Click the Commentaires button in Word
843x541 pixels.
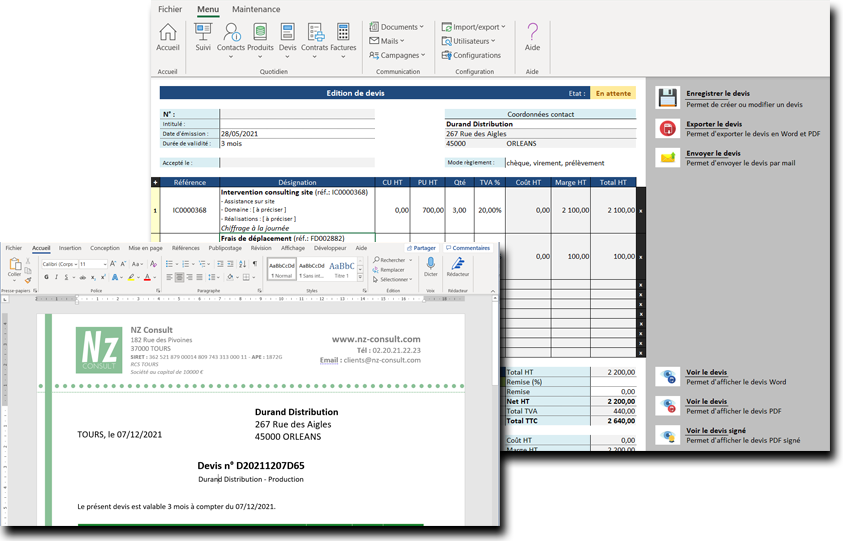click(468, 248)
